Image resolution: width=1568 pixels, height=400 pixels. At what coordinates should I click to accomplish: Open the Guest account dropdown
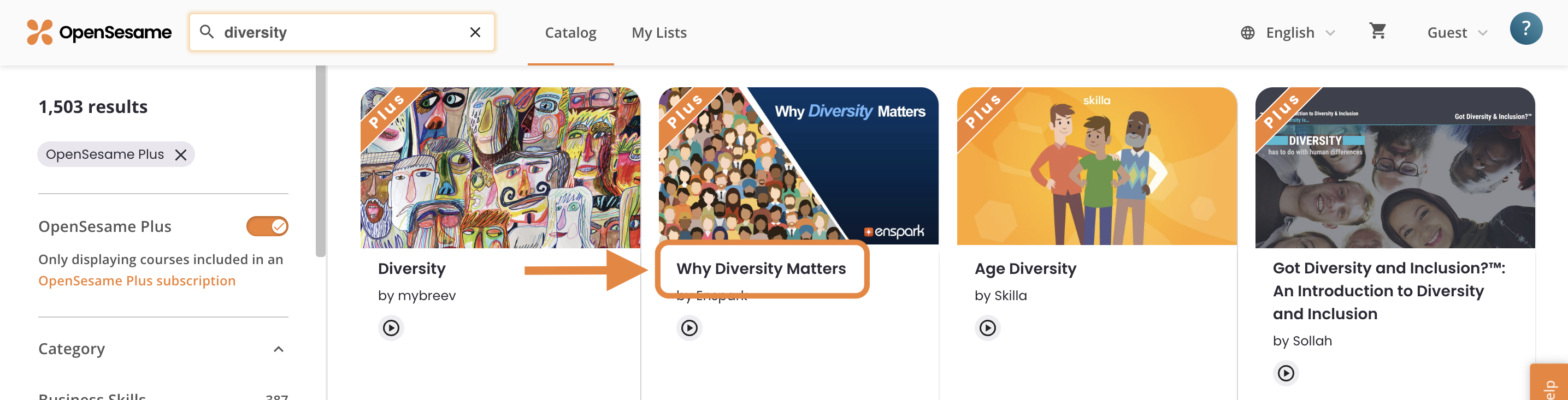click(x=1457, y=33)
